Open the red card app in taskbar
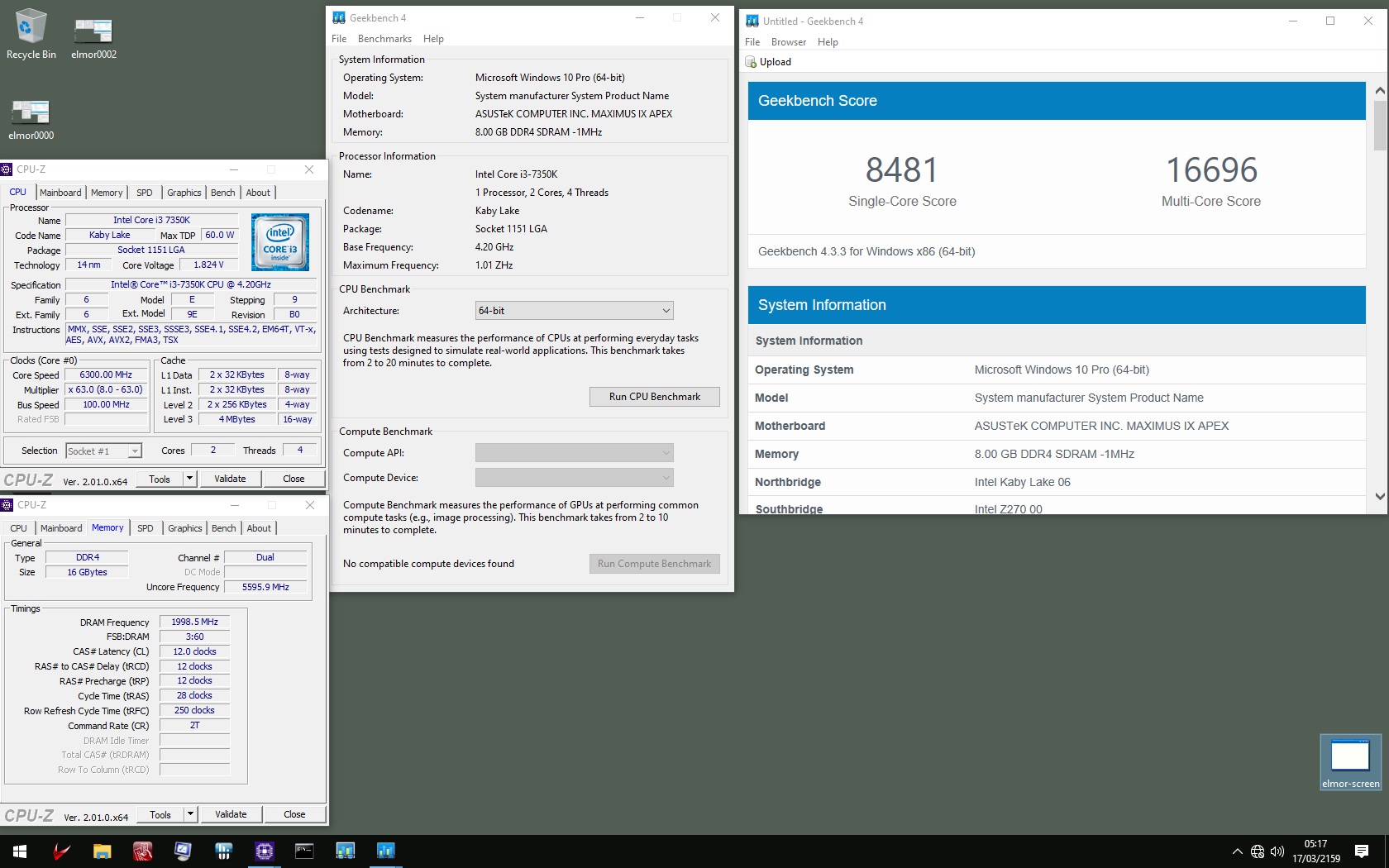Screen dimensions: 1389x868 pos(142,851)
